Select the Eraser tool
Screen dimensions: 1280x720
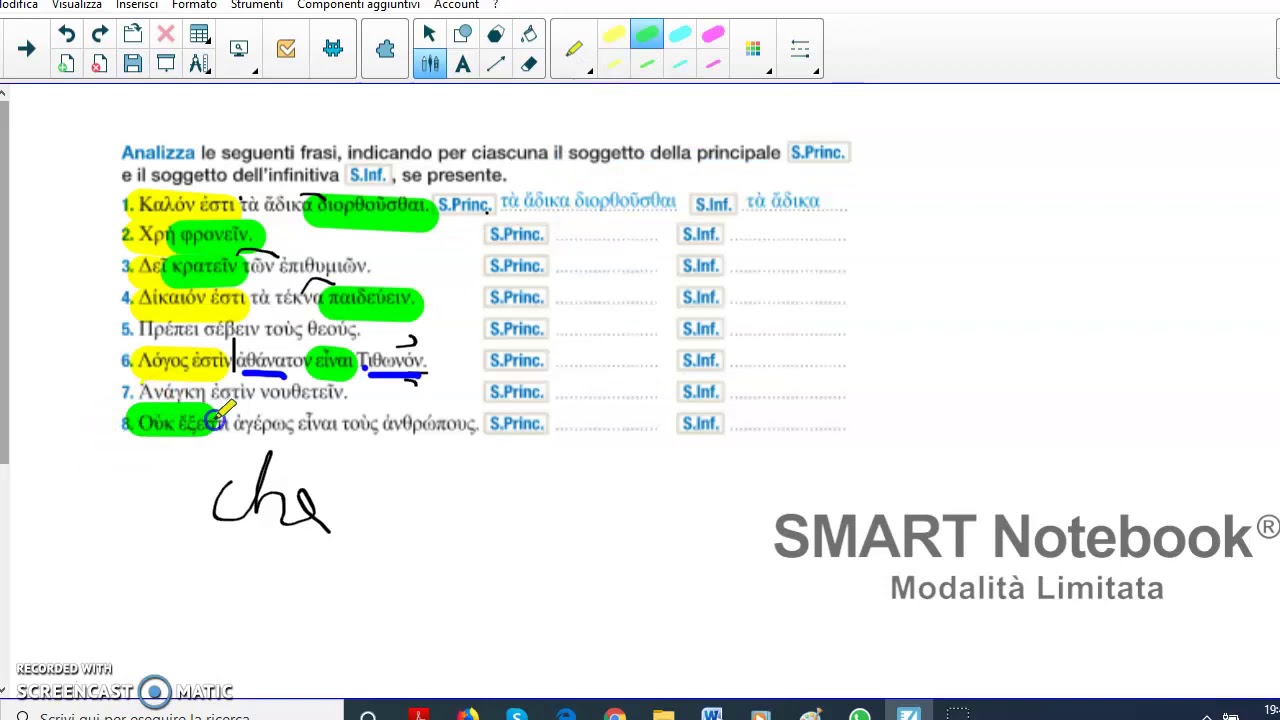click(529, 65)
